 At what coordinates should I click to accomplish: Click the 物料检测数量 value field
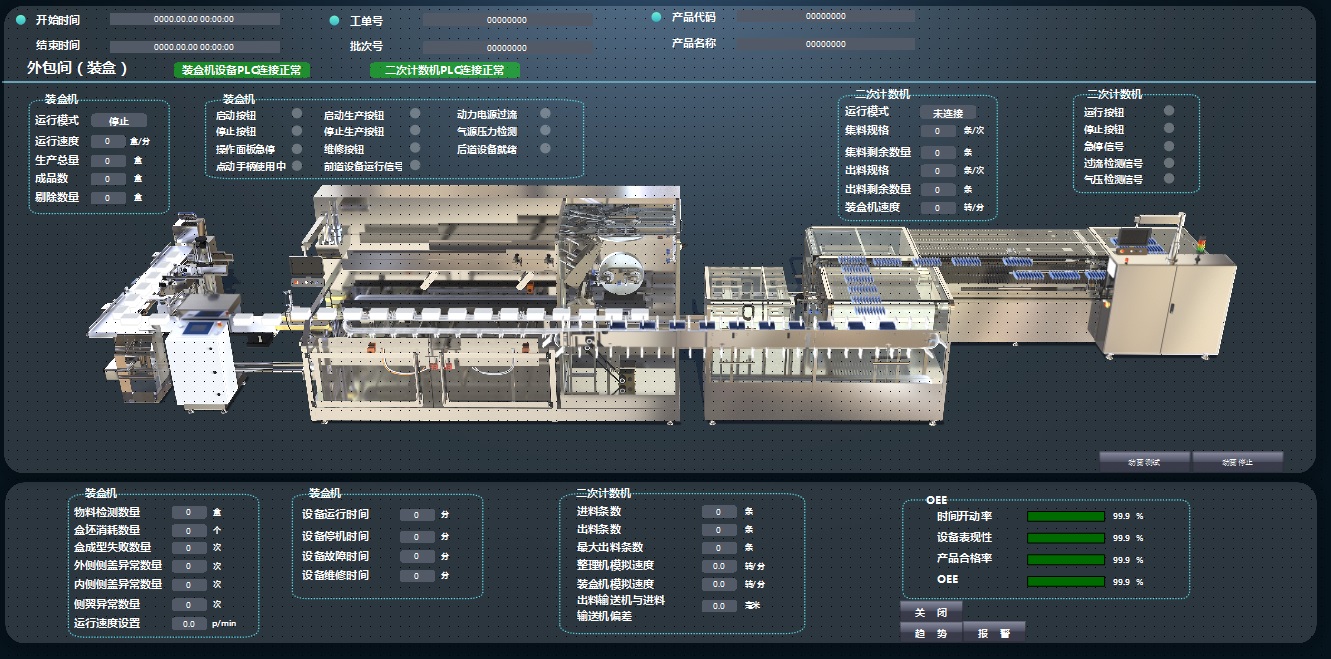coord(189,512)
